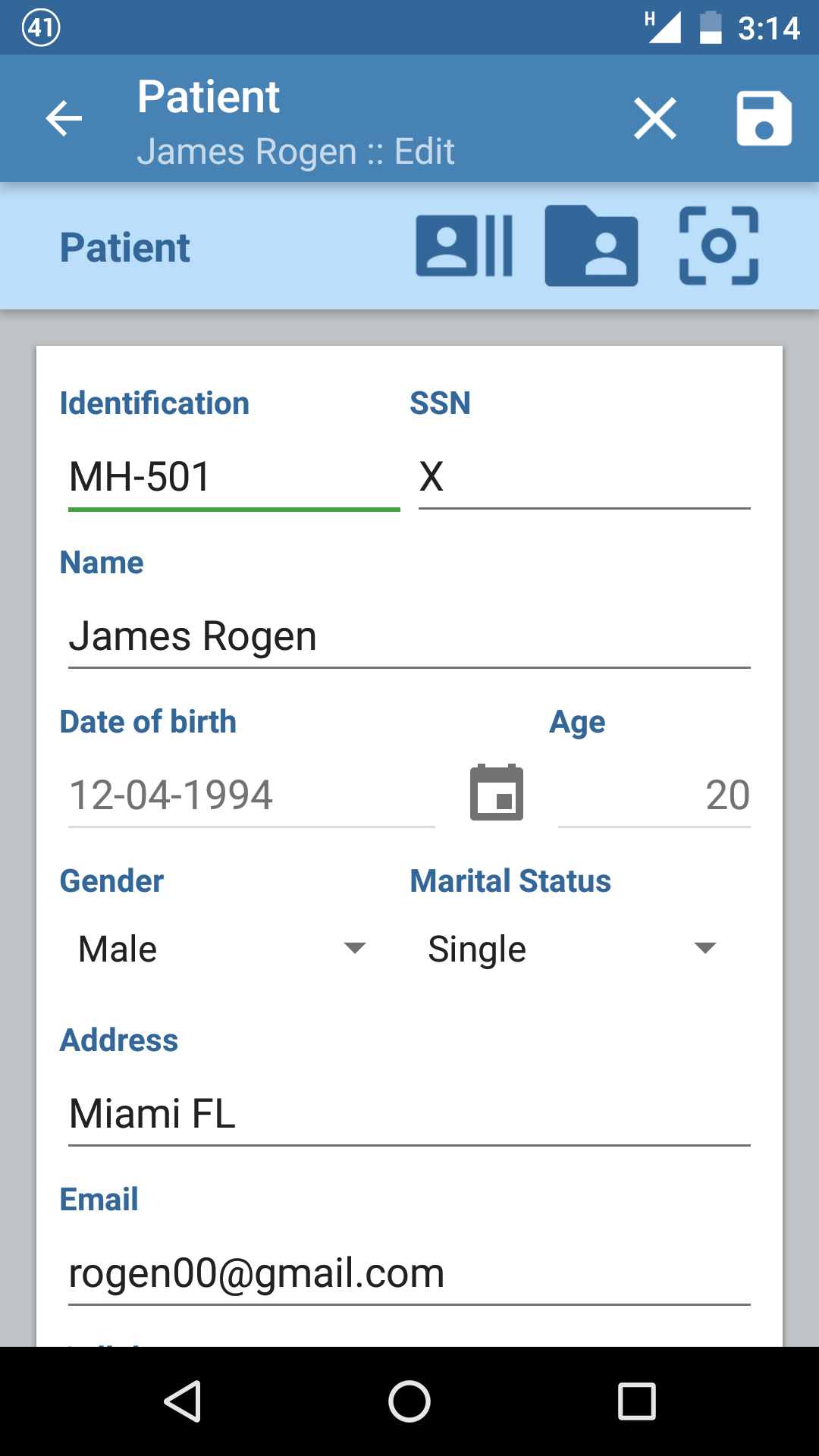
Task: Open the patient folder icon
Action: click(591, 246)
